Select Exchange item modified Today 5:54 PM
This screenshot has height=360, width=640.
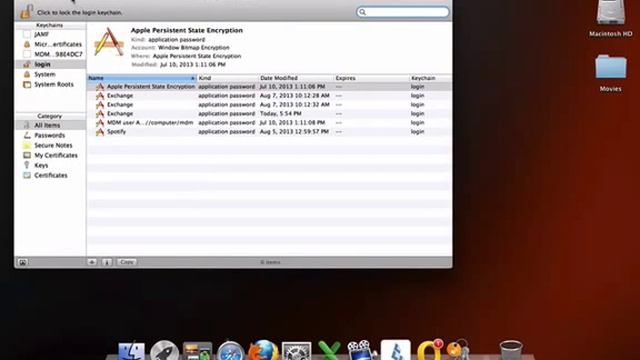point(269,113)
